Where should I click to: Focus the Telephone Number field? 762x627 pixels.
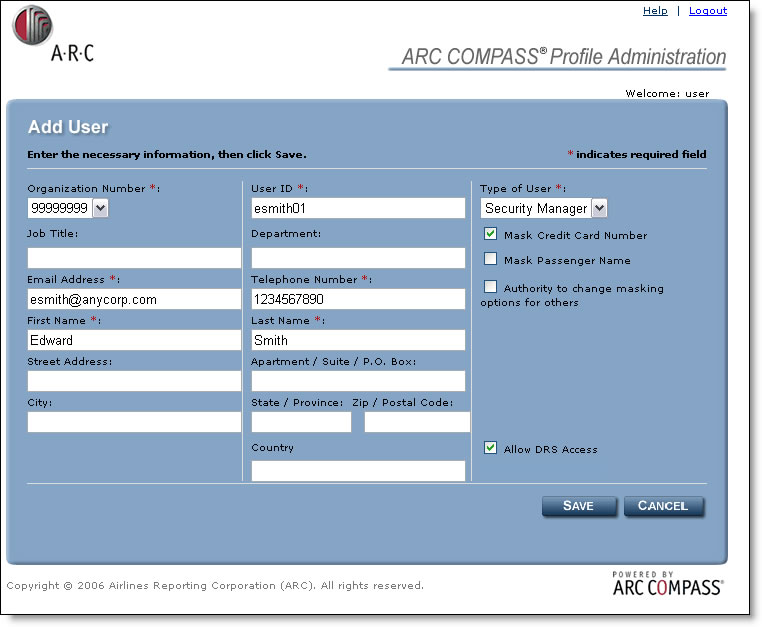click(358, 299)
